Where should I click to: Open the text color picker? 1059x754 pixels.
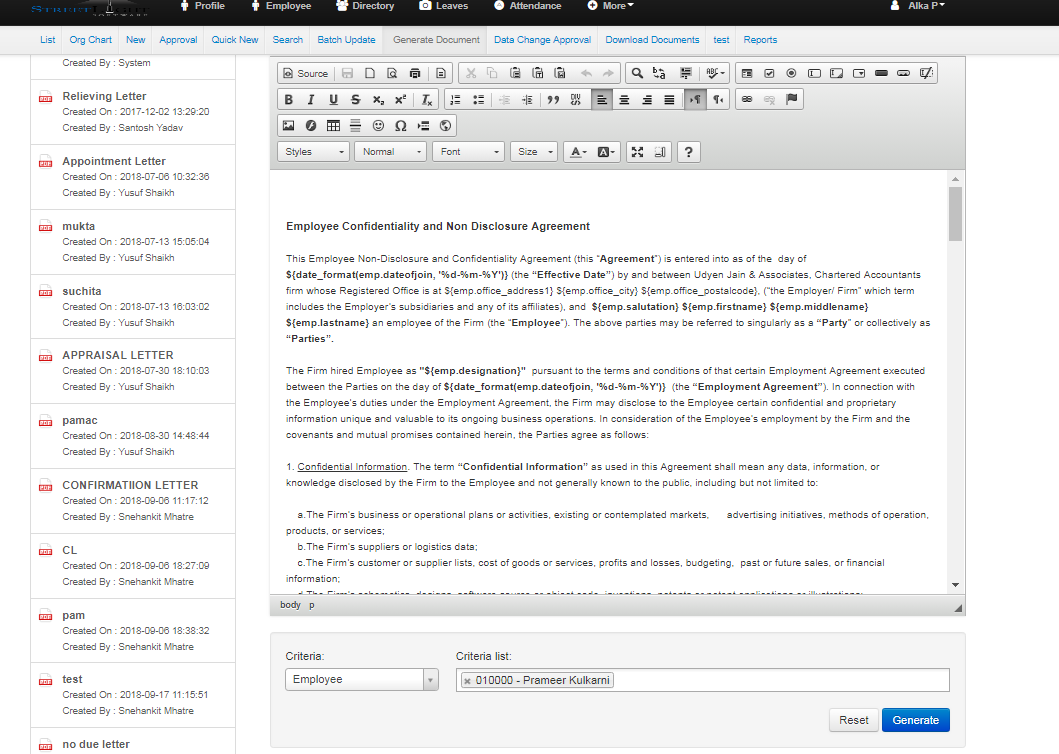coord(577,152)
